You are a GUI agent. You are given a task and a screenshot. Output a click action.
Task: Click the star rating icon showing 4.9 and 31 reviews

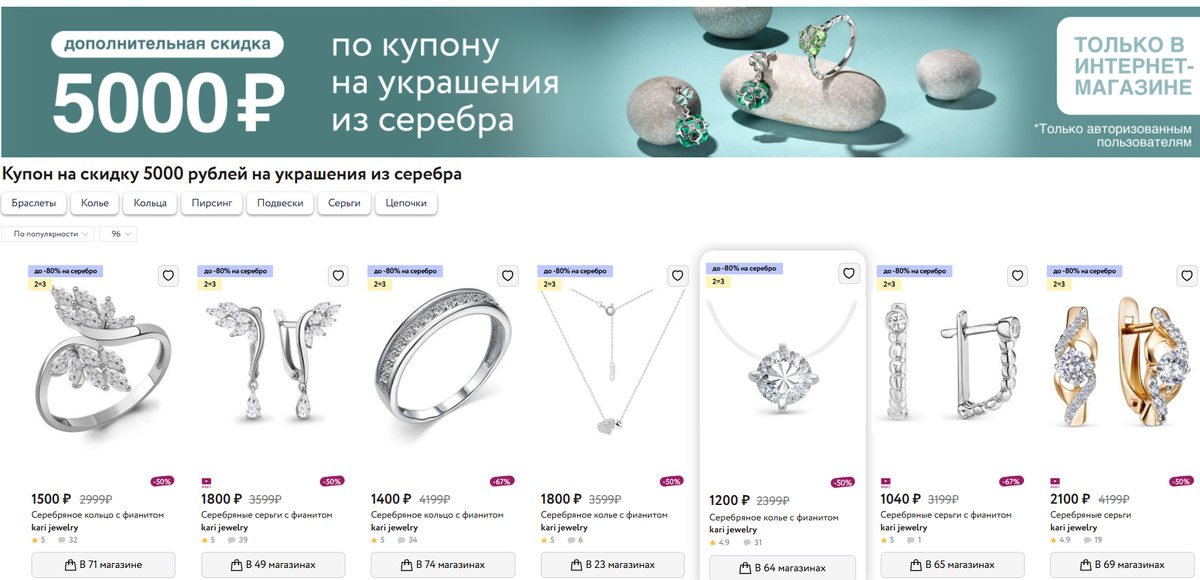713,543
